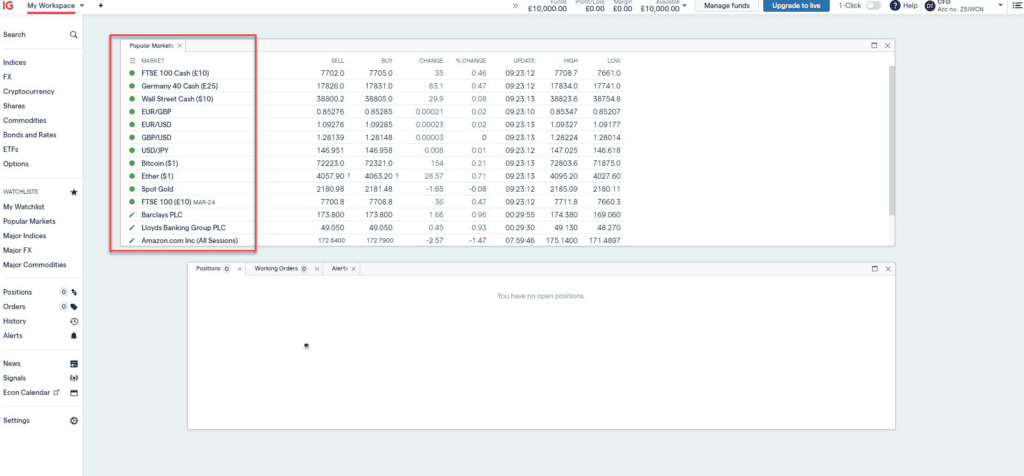1024x476 pixels.
Task: Open the list menu icon at top right
Action: pos(1017,5)
